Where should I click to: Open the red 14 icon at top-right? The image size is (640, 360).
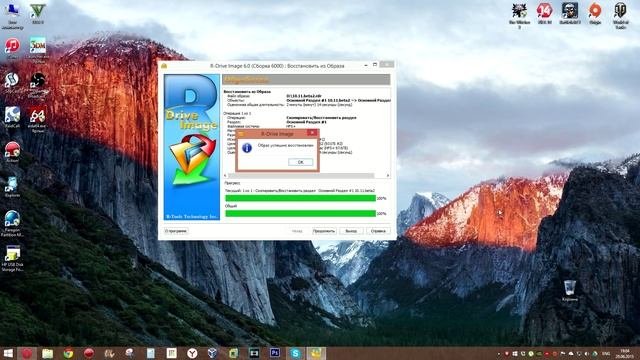(x=544, y=13)
